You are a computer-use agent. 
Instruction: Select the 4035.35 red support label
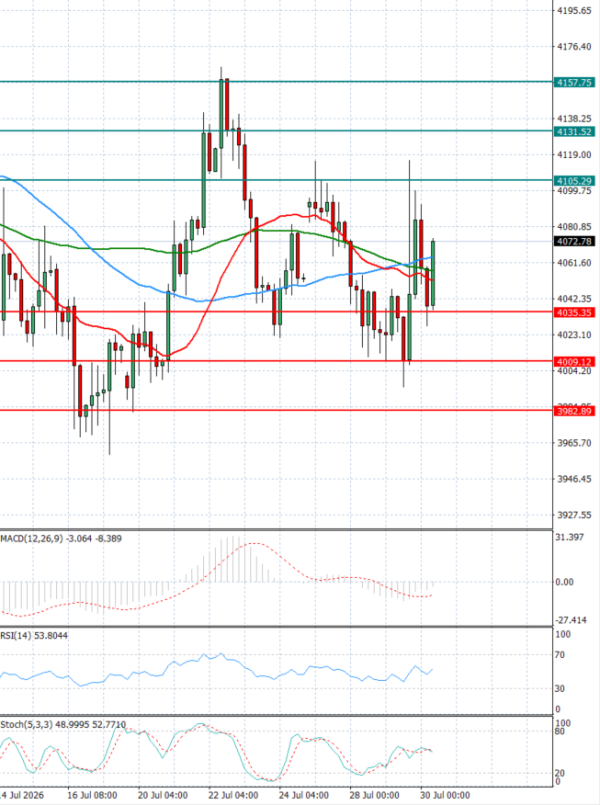[574, 312]
